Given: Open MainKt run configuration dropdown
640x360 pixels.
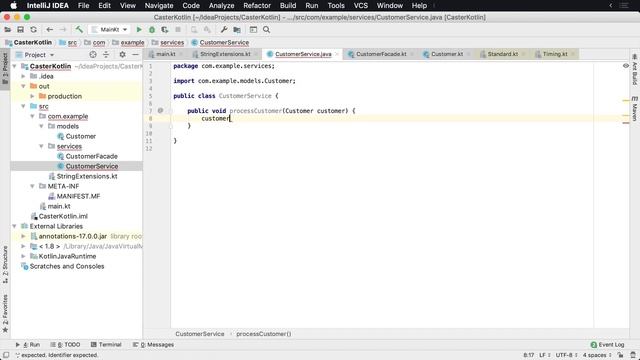Looking at the screenshot, I should pos(109,29).
